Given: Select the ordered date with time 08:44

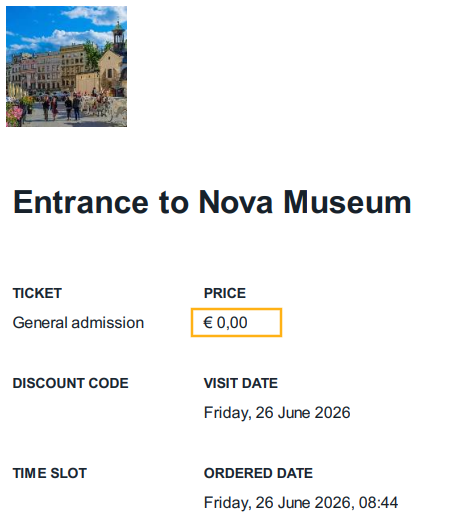Looking at the screenshot, I should [301, 503].
